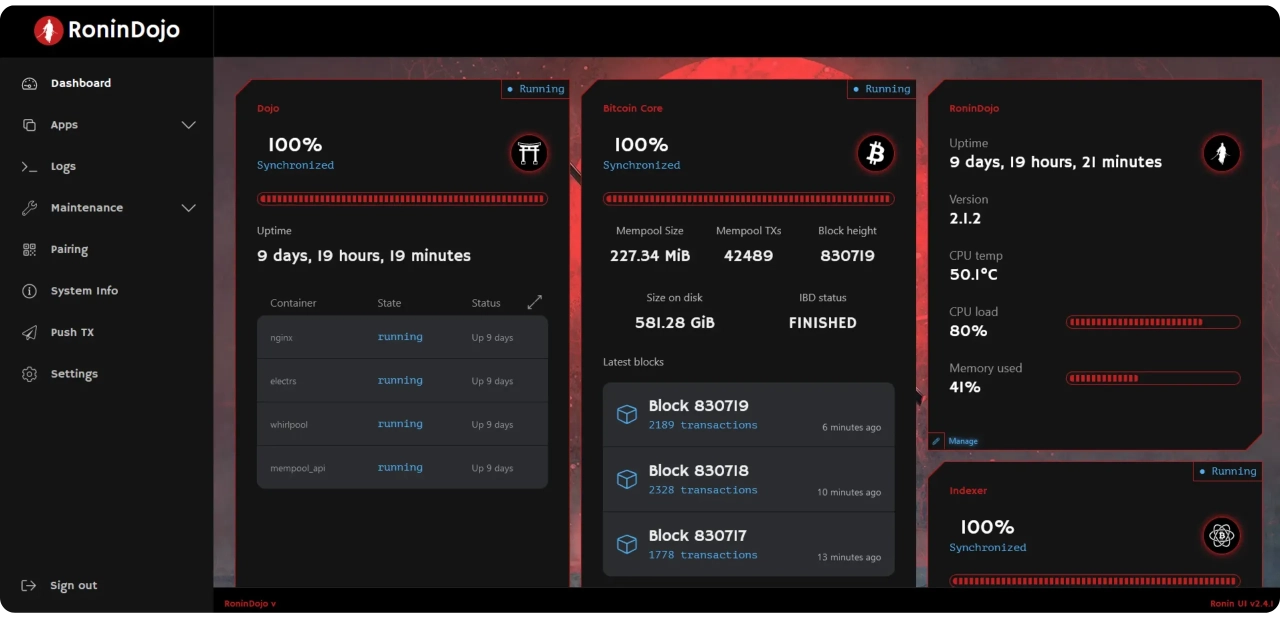Open Block 830719 in latest blocks
The image size is (1280, 618).
click(748, 414)
